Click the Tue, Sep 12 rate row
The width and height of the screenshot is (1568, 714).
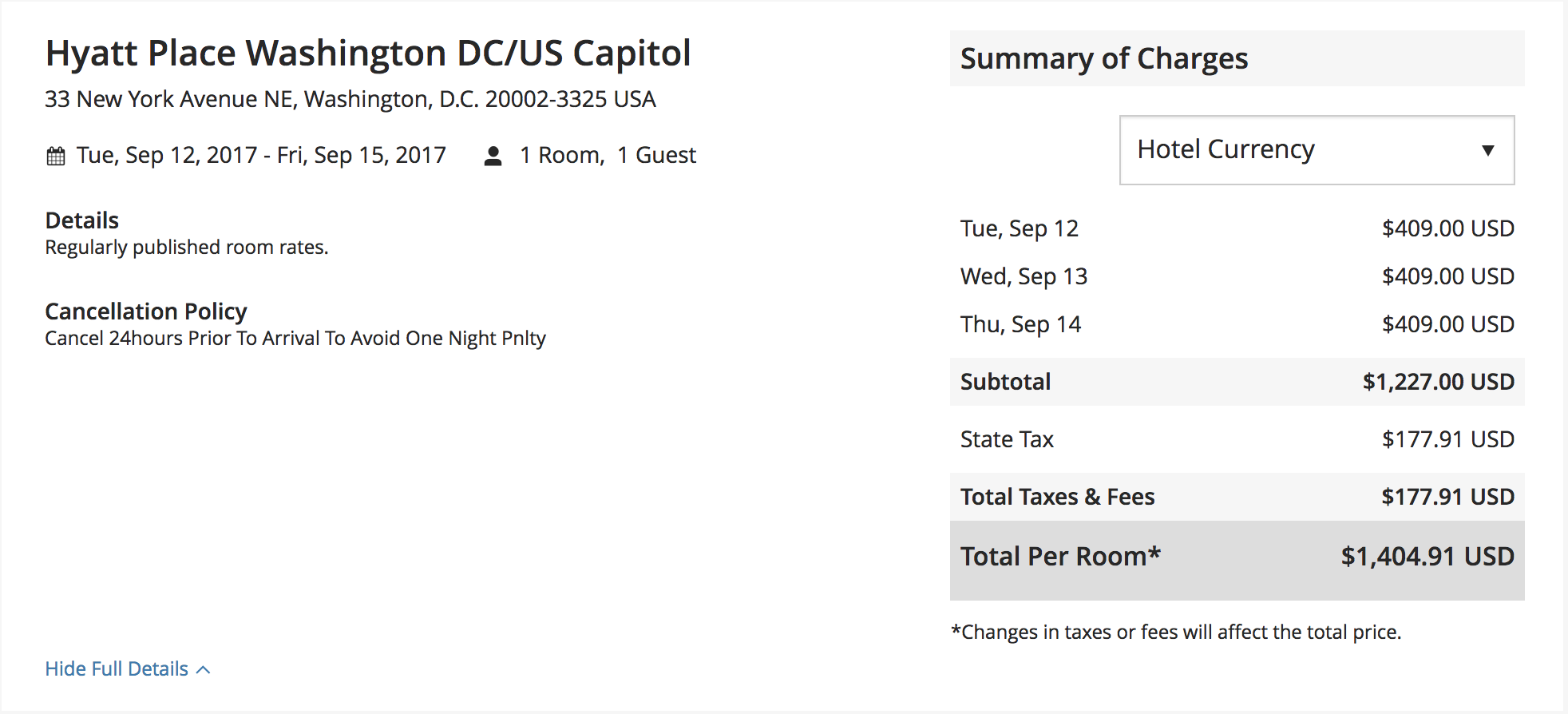1237,228
